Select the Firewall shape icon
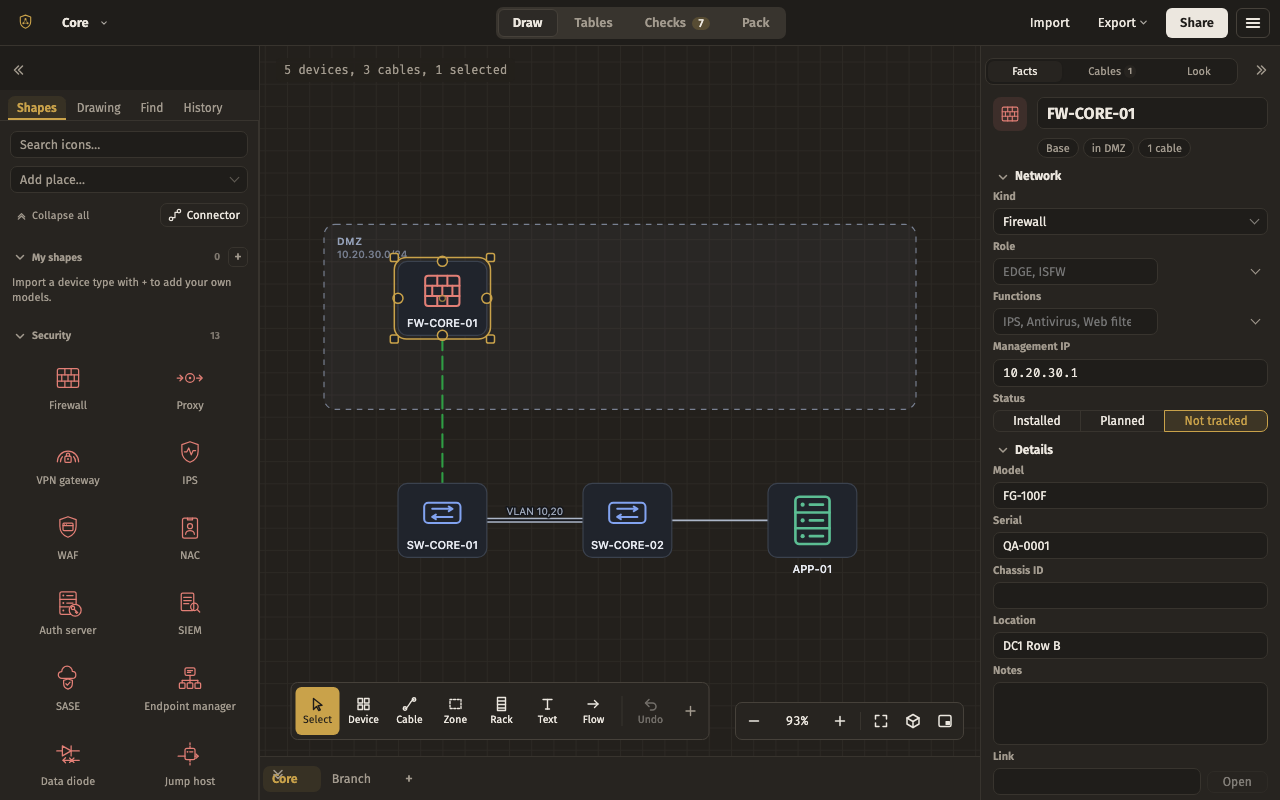The height and width of the screenshot is (800, 1280). pos(68,388)
